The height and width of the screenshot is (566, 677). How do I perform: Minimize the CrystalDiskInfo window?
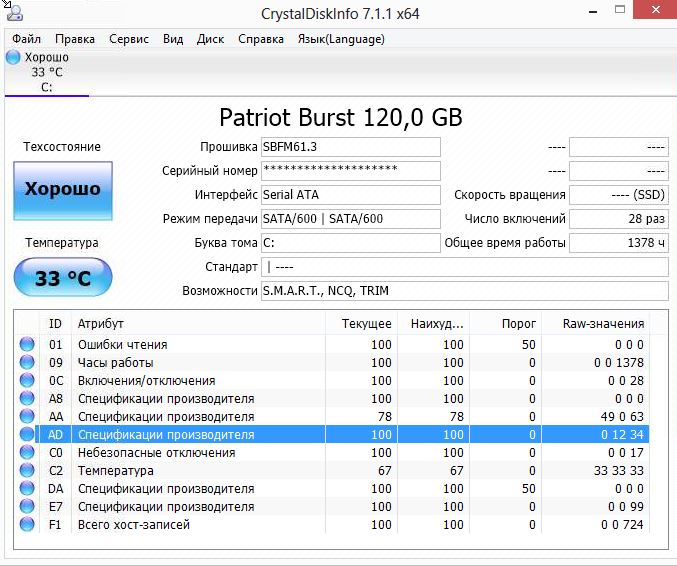point(593,11)
